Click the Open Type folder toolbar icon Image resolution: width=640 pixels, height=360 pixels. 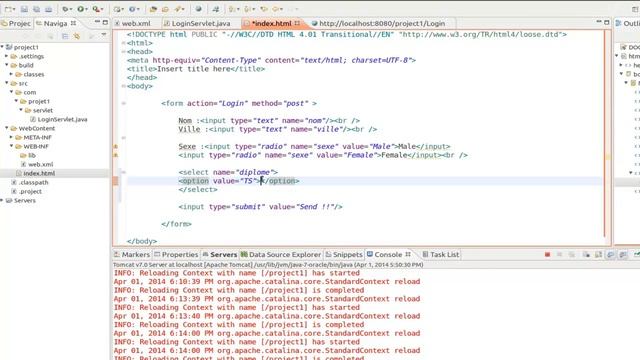click(x=153, y=9)
